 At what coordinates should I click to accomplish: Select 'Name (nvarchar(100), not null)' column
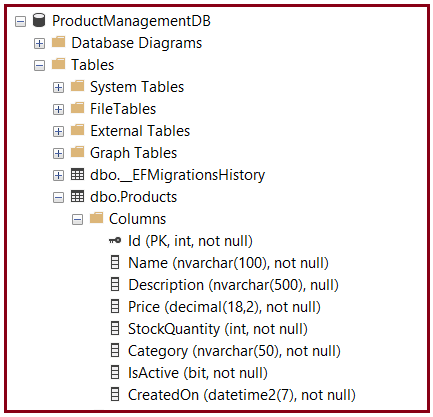click(x=228, y=263)
